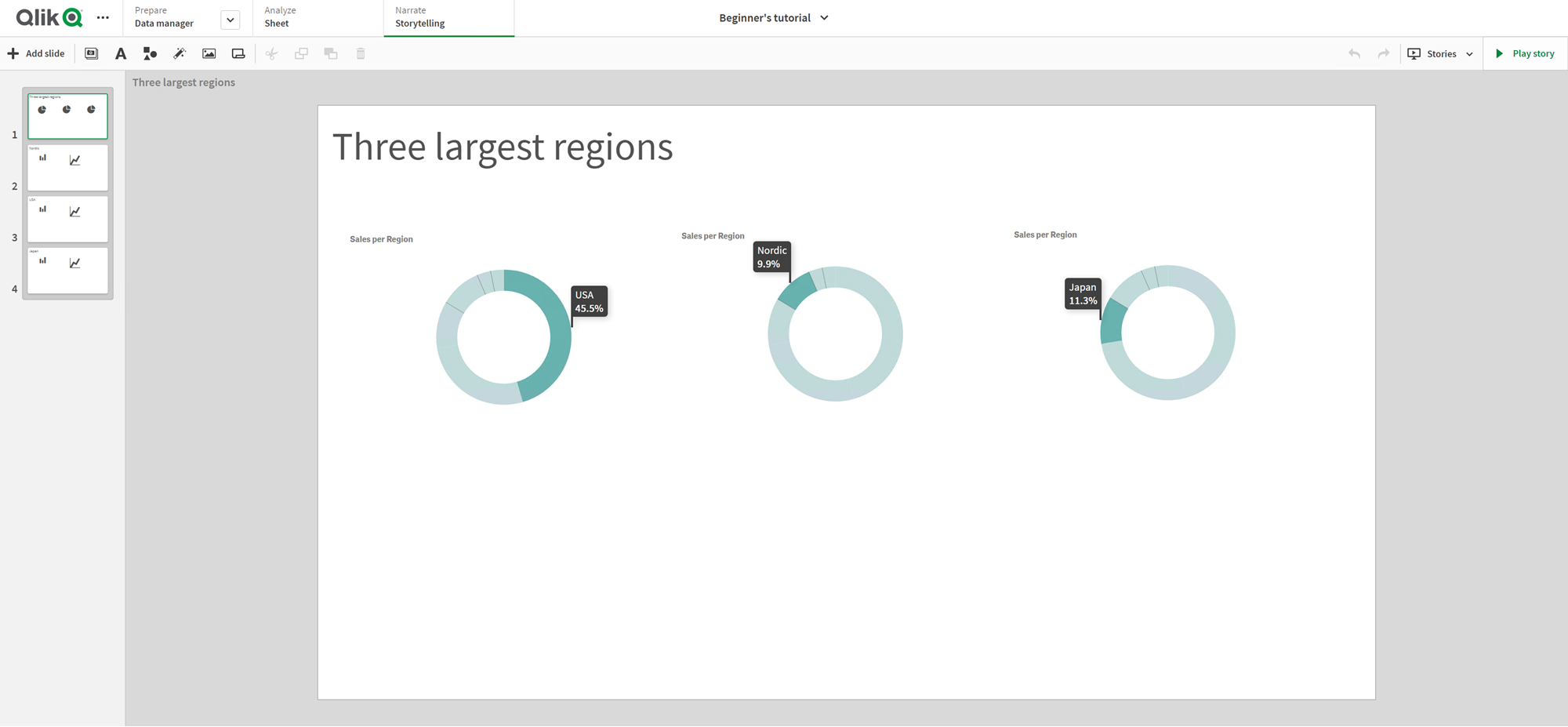Switch to the Analyze Sheet tab
Image resolution: width=1568 pixels, height=727 pixels.
coord(318,17)
